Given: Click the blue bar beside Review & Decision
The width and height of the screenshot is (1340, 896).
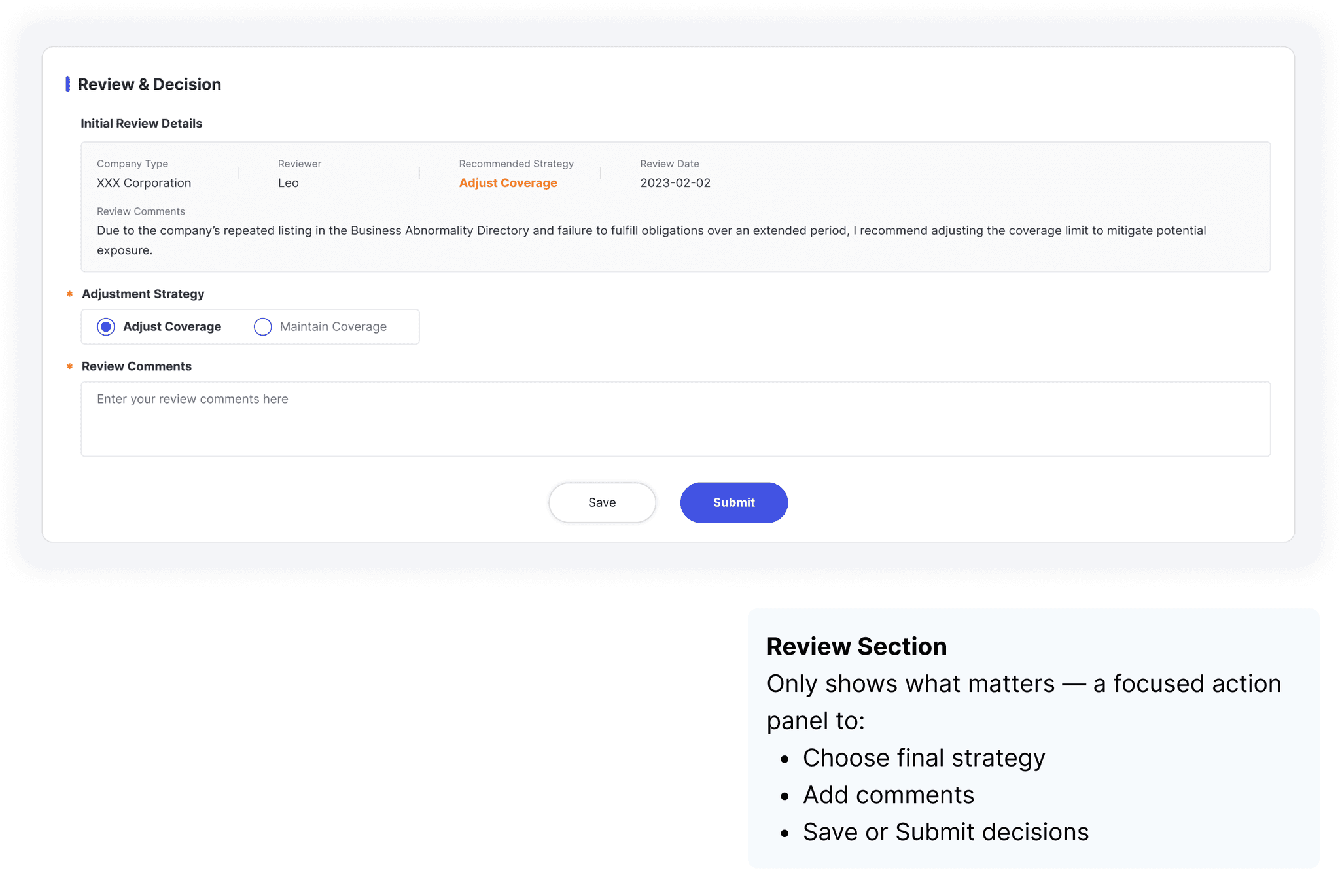Looking at the screenshot, I should [67, 84].
